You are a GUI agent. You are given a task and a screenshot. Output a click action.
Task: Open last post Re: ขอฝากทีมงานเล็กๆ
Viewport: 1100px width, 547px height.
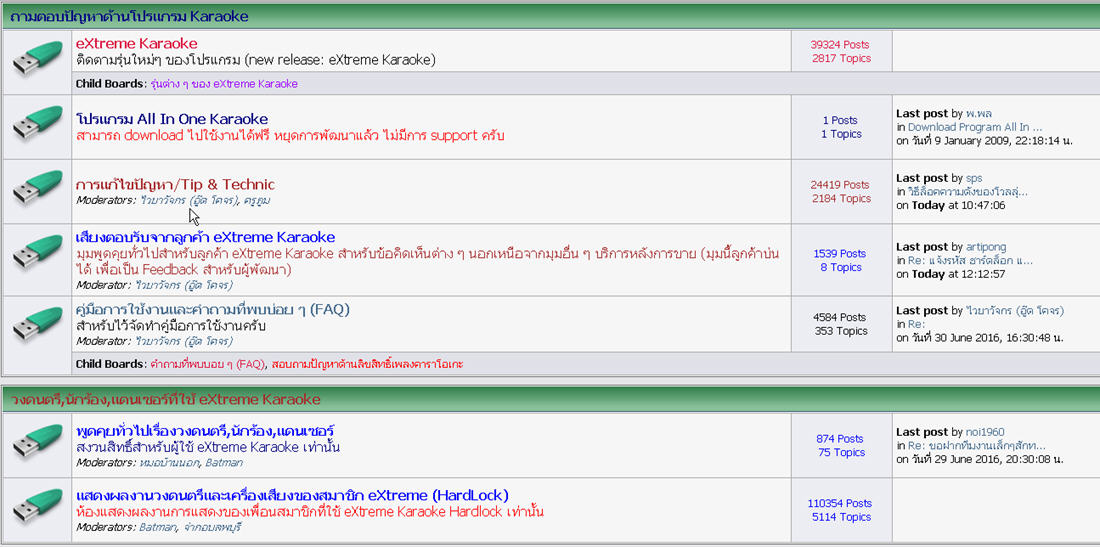[x=977, y=445]
